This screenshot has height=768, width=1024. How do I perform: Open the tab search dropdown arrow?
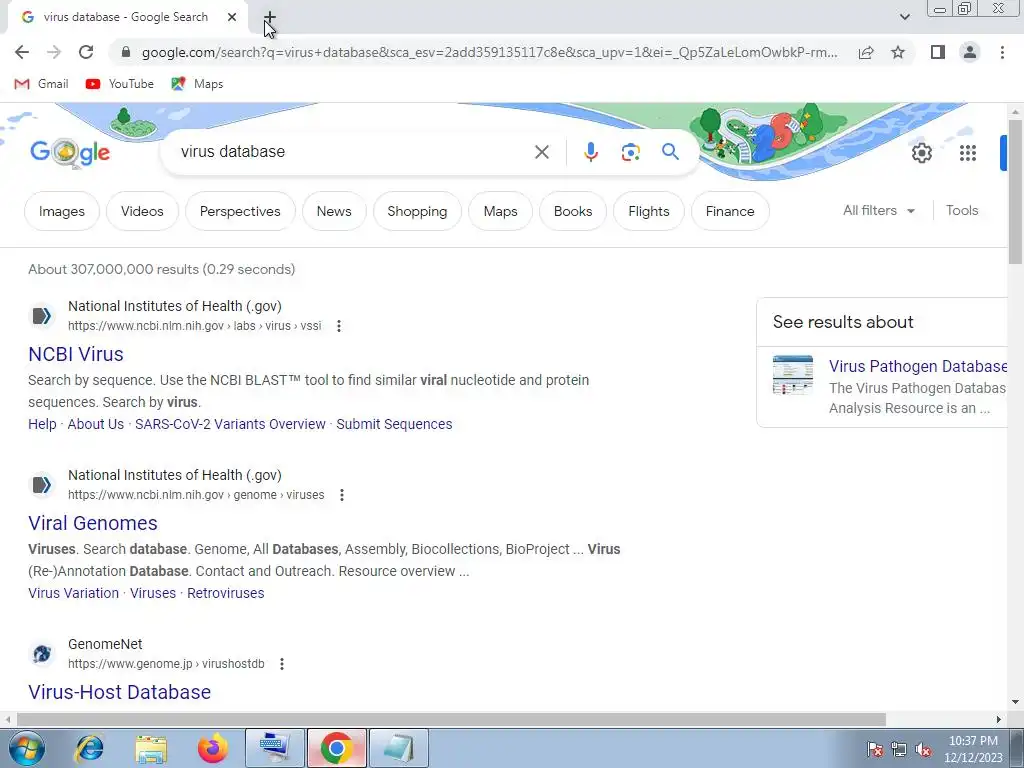(904, 17)
